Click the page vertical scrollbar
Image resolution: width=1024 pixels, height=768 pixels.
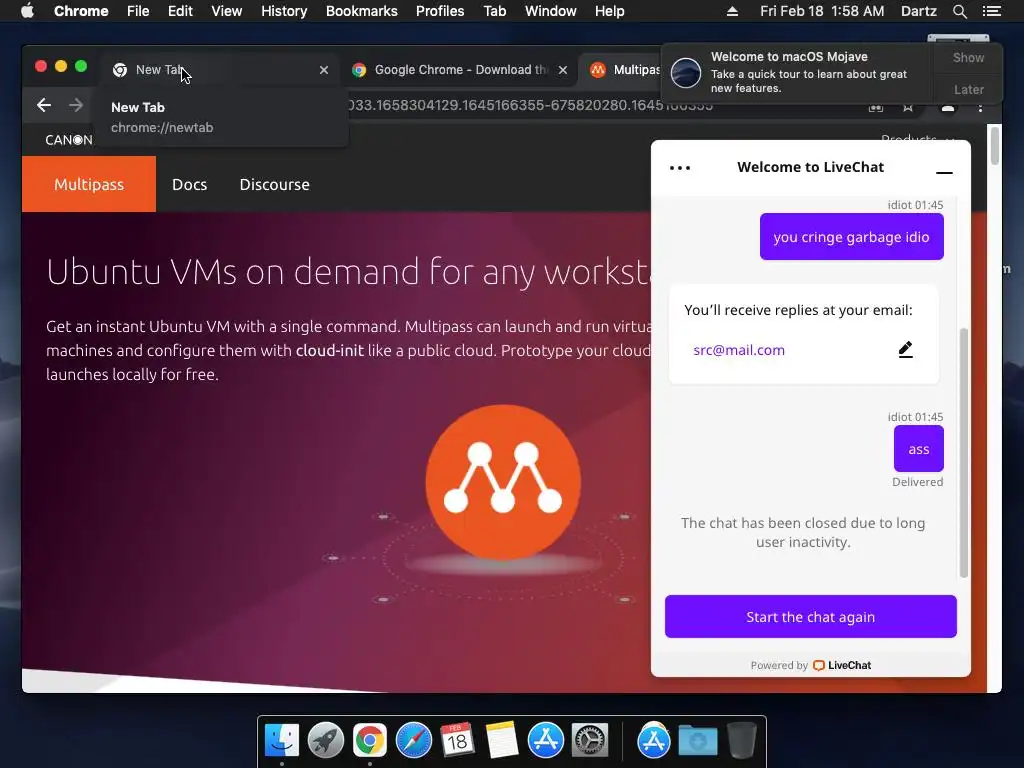pos(994,145)
